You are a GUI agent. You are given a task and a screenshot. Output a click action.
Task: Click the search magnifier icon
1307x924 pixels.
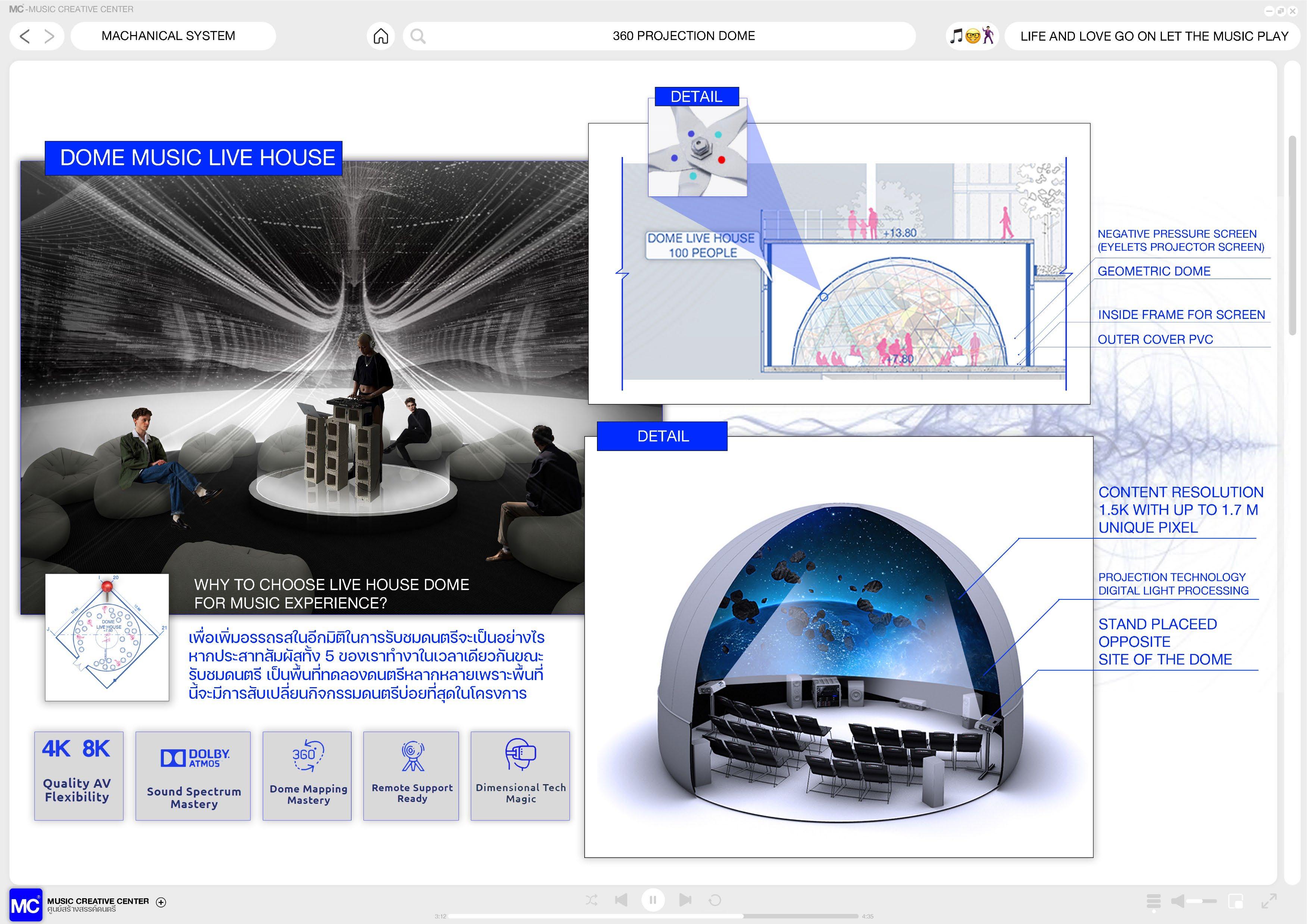point(418,37)
